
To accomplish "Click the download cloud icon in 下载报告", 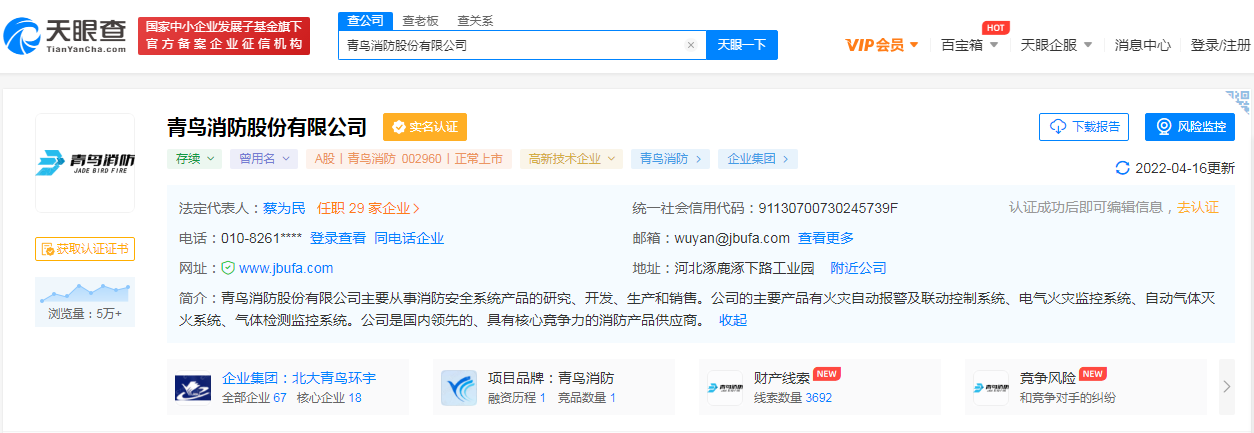I will tap(1059, 127).
